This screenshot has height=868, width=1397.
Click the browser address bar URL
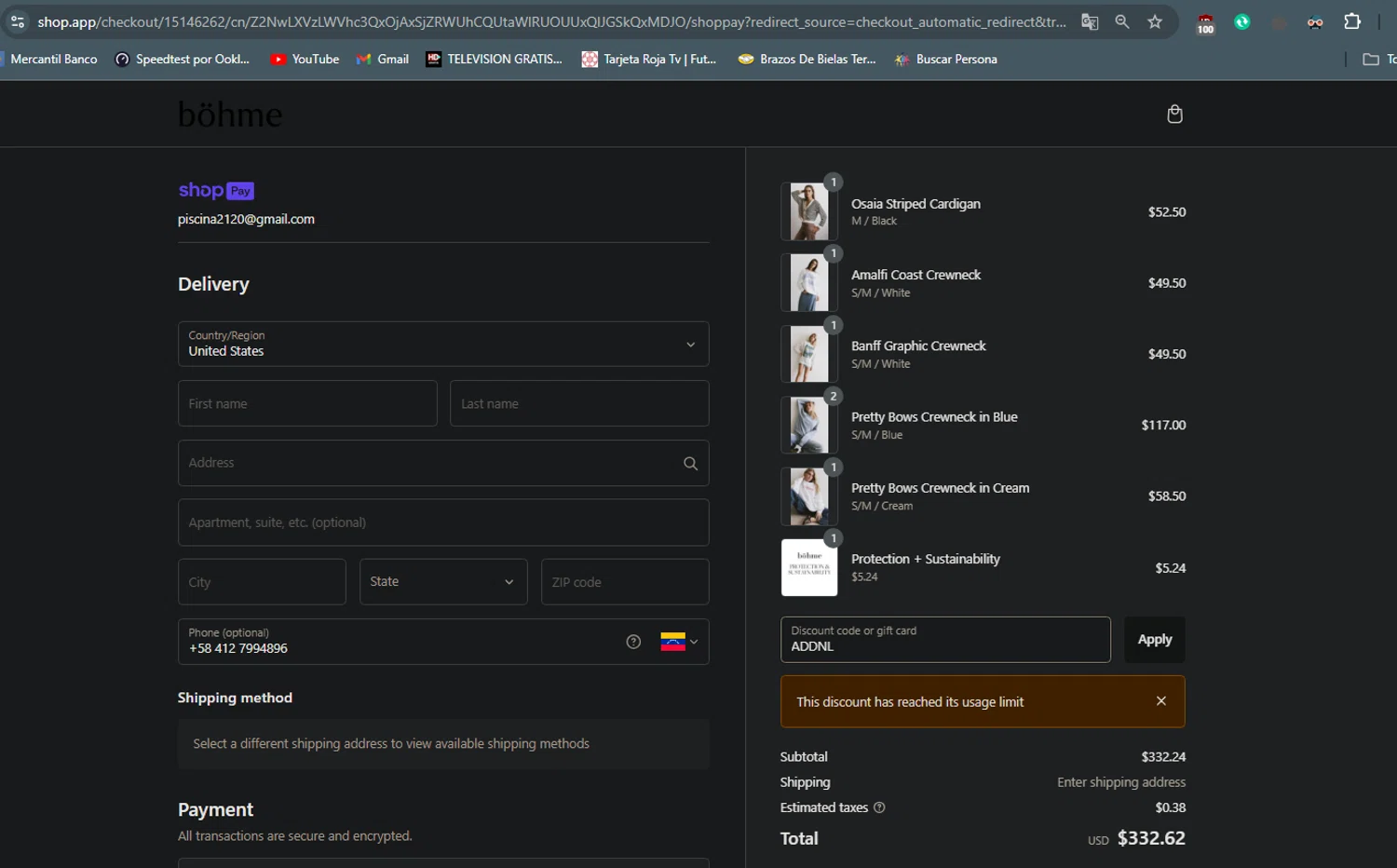point(551,21)
